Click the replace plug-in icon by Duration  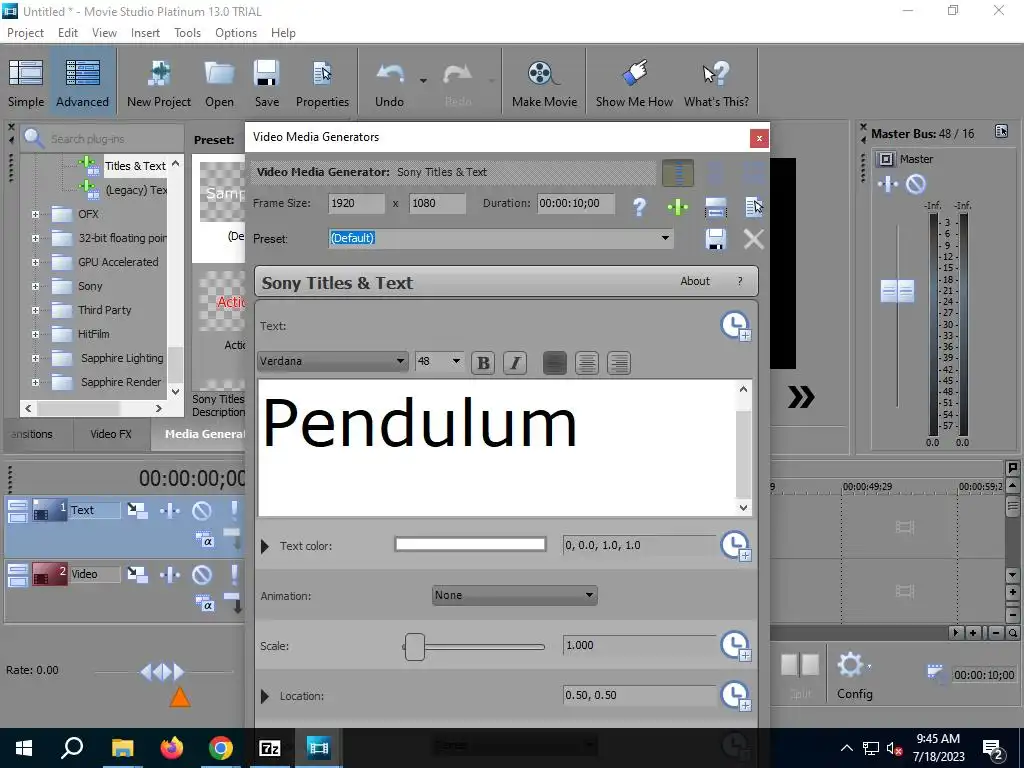716,208
